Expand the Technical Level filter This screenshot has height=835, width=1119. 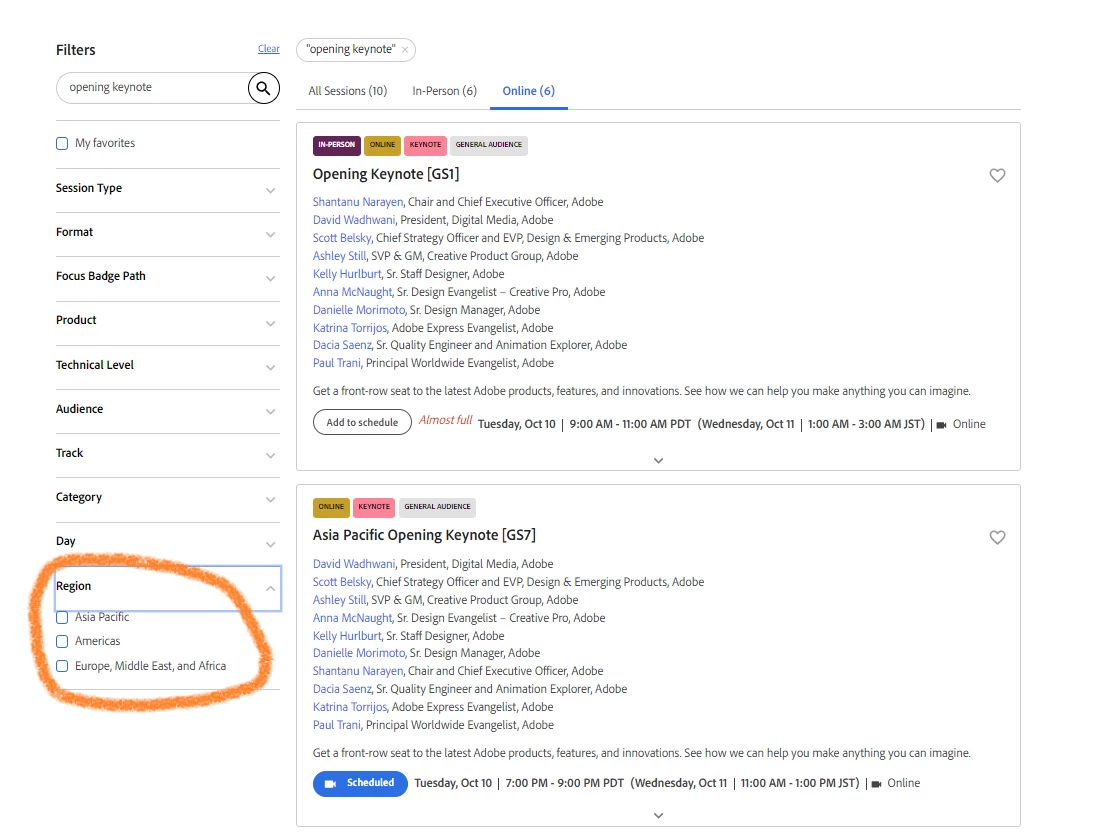[168, 366]
